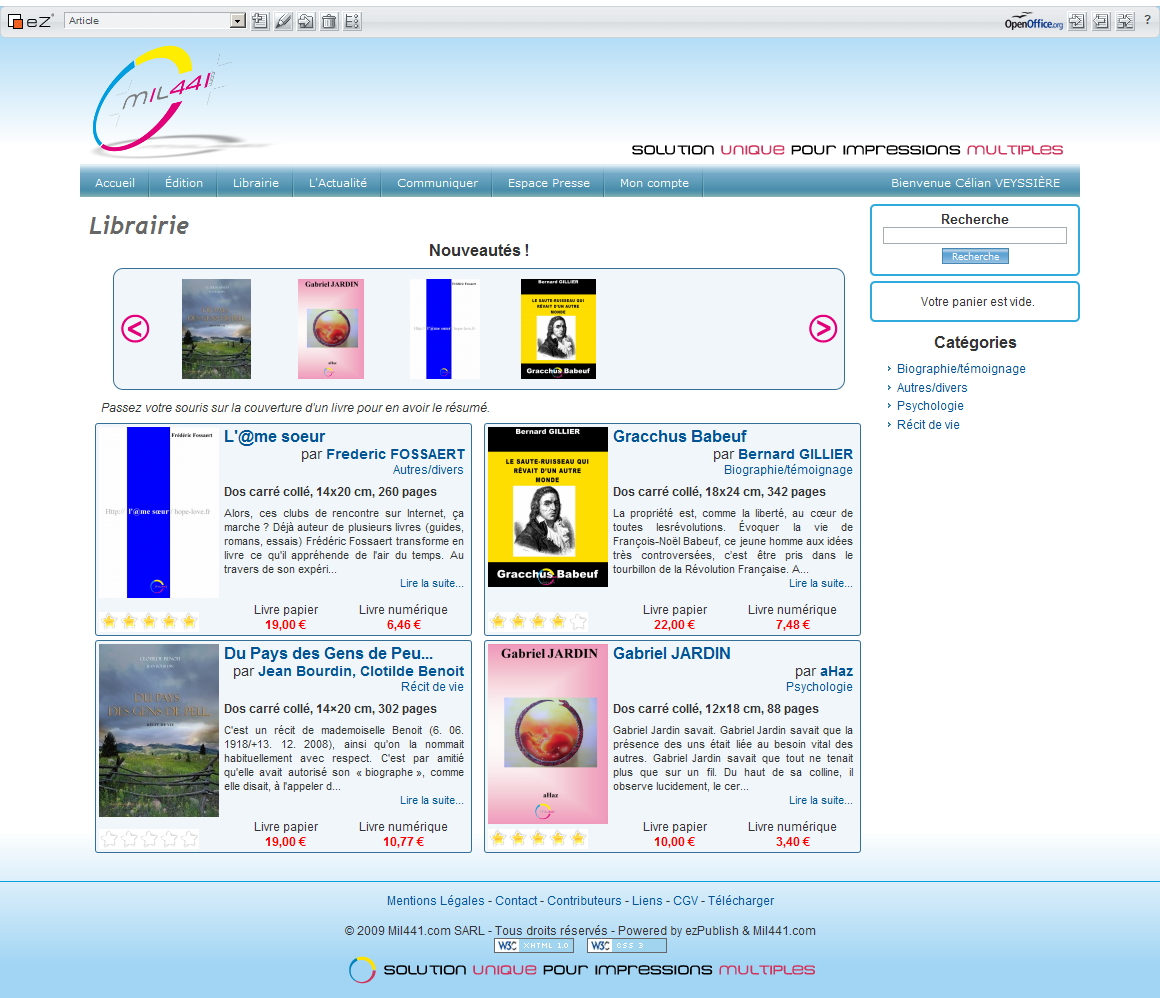Open the Biographie/témoignage category link
The image size is (1160, 998).
point(960,369)
